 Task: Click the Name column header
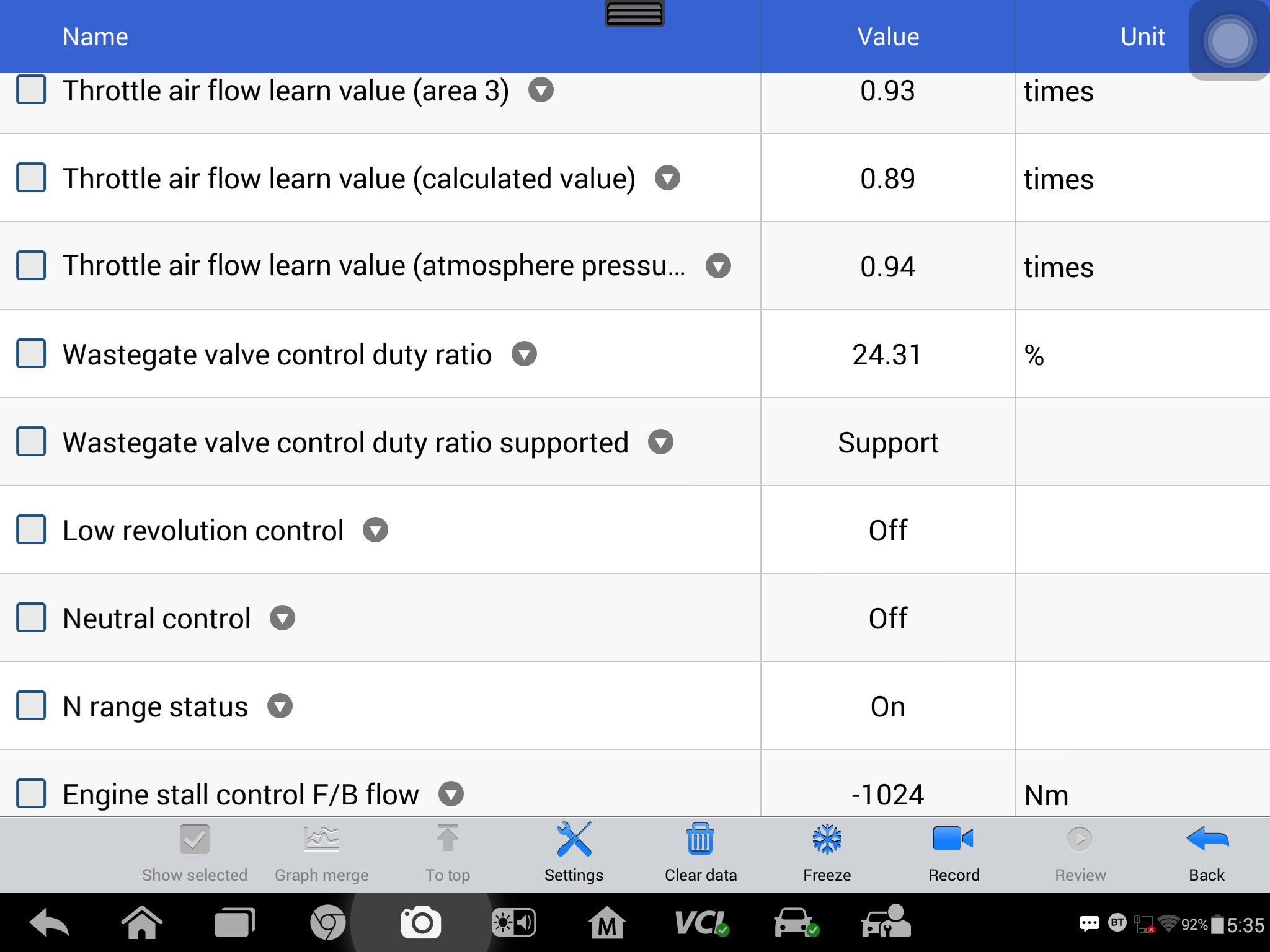(95, 37)
